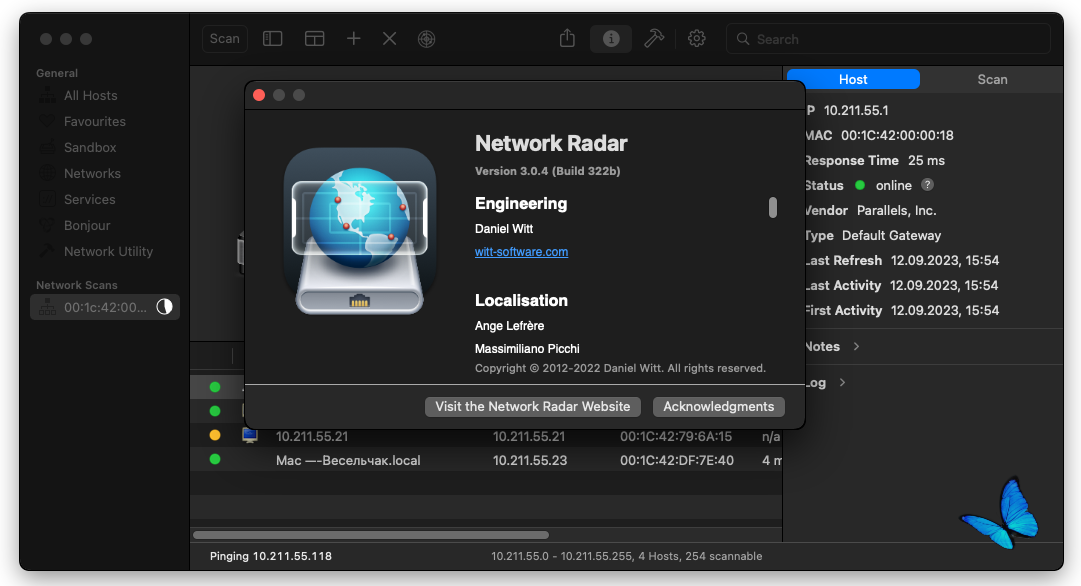This screenshot has height=586, width=1081.
Task: Click Vendor value Parallels, Inc.
Action: (x=896, y=210)
